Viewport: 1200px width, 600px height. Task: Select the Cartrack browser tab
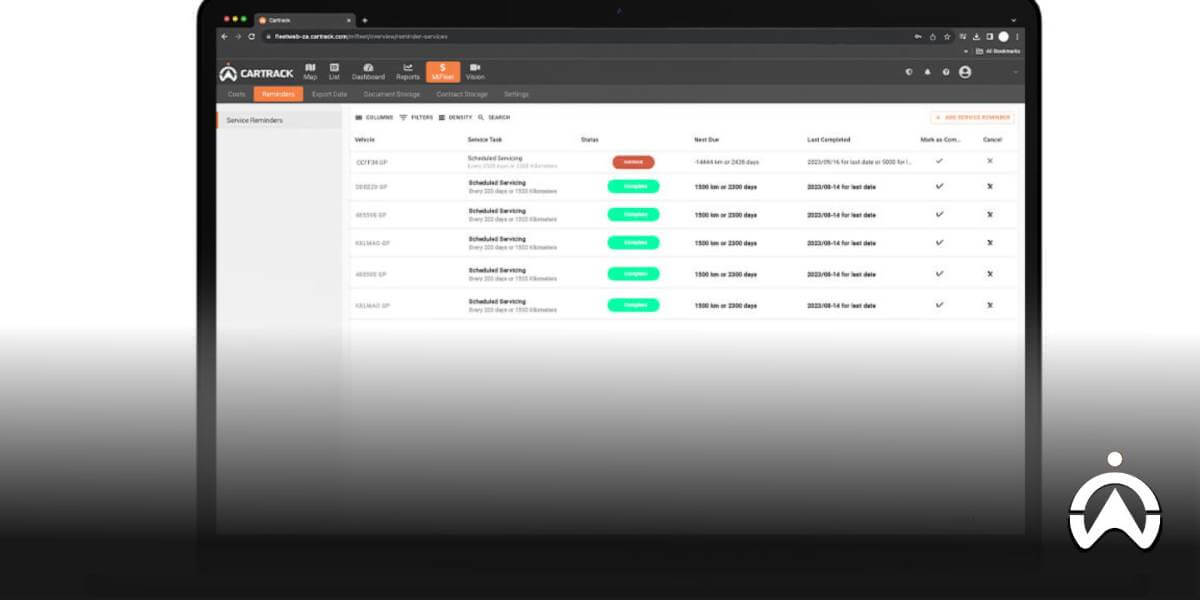coord(304,20)
